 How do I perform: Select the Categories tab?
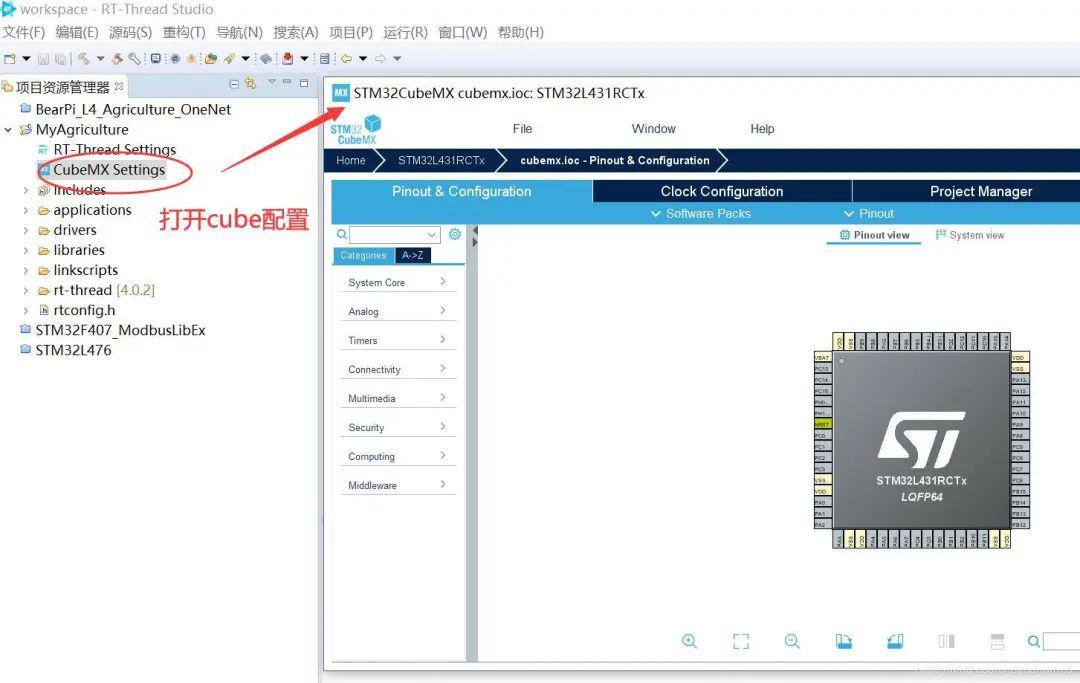(x=363, y=255)
